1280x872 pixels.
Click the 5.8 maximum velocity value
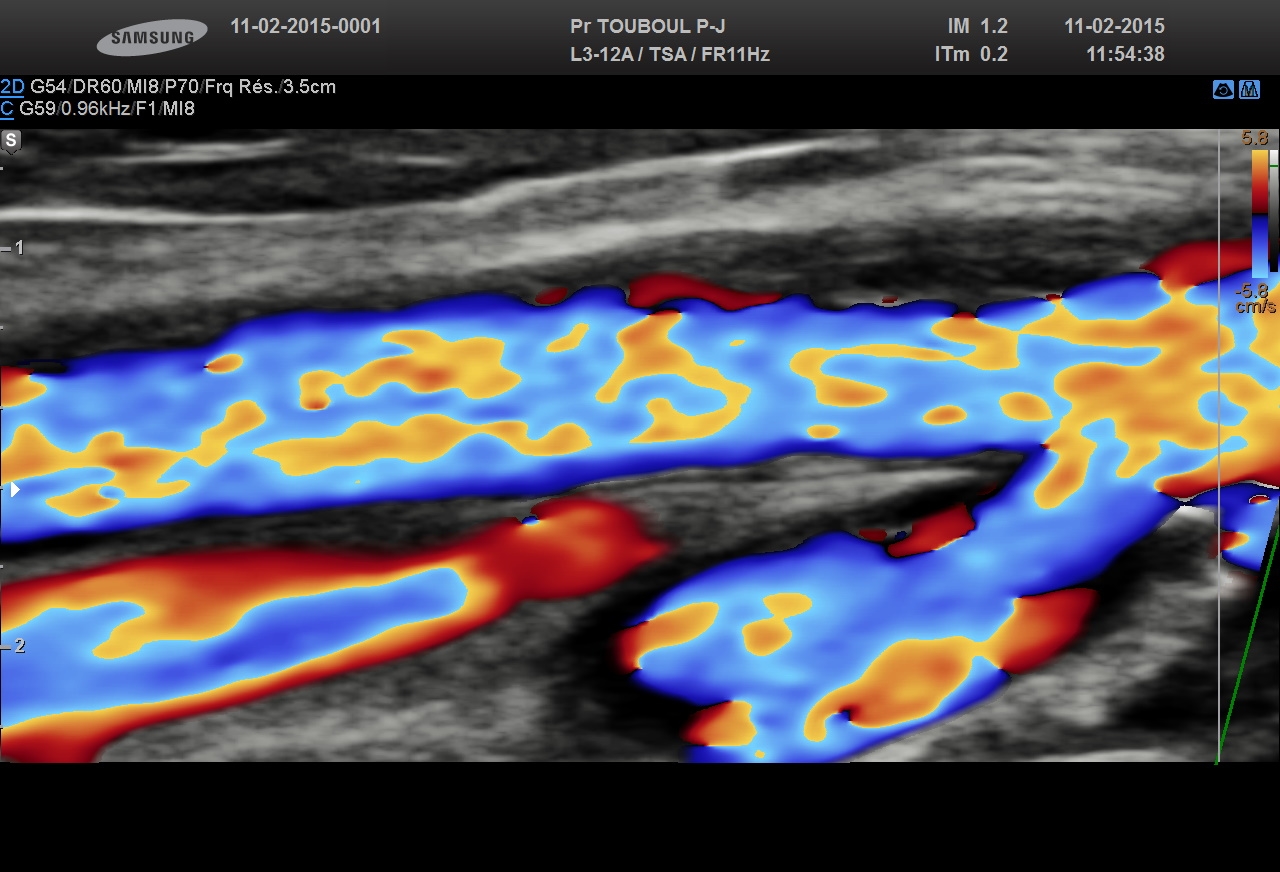(x=1254, y=139)
